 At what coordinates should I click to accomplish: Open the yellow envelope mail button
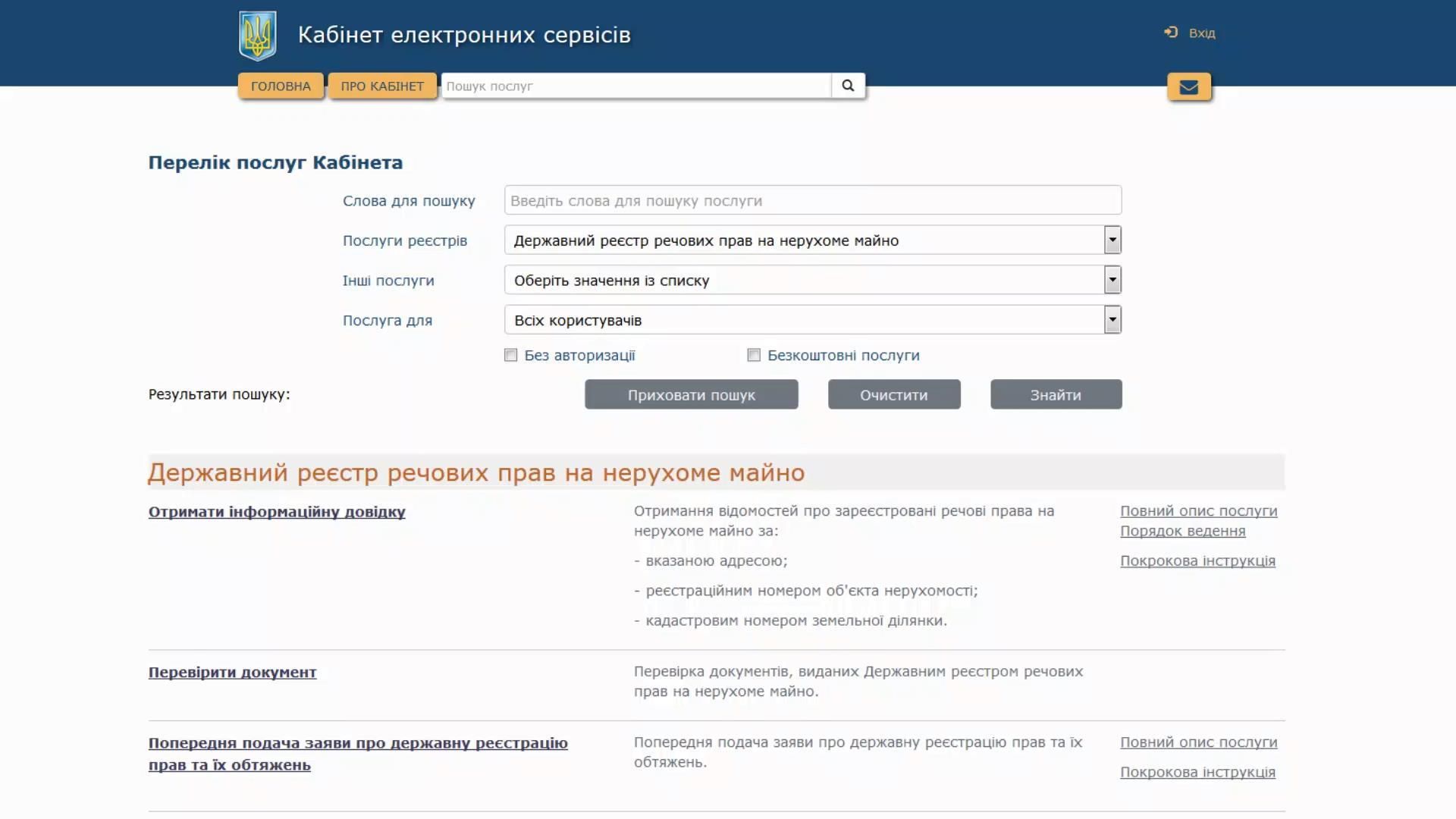(1188, 87)
